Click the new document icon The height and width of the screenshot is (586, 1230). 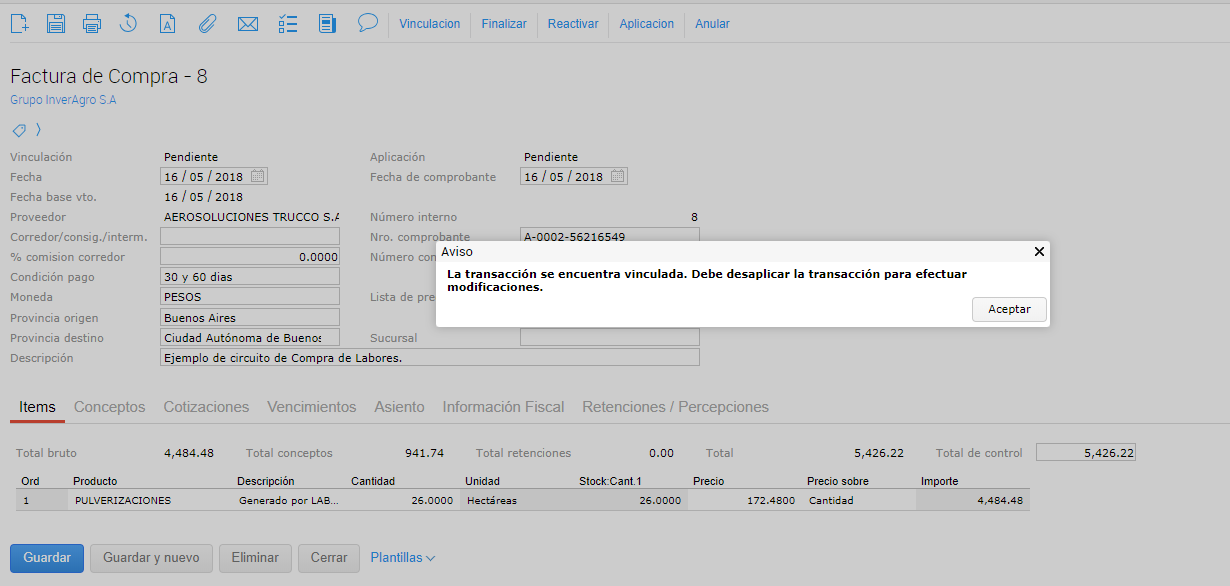pyautogui.click(x=19, y=23)
